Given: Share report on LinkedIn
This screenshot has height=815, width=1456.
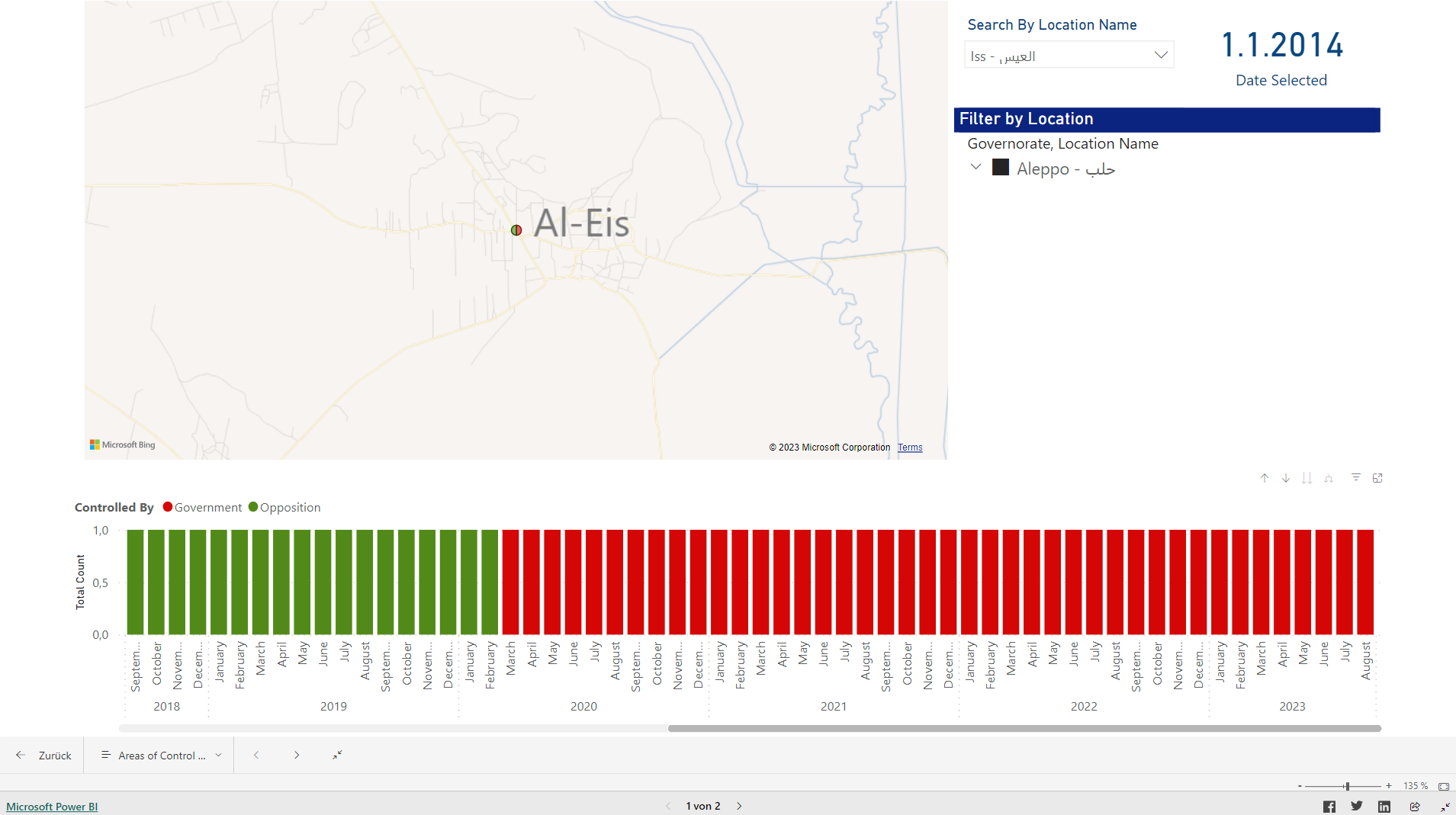Looking at the screenshot, I should tap(1384, 807).
